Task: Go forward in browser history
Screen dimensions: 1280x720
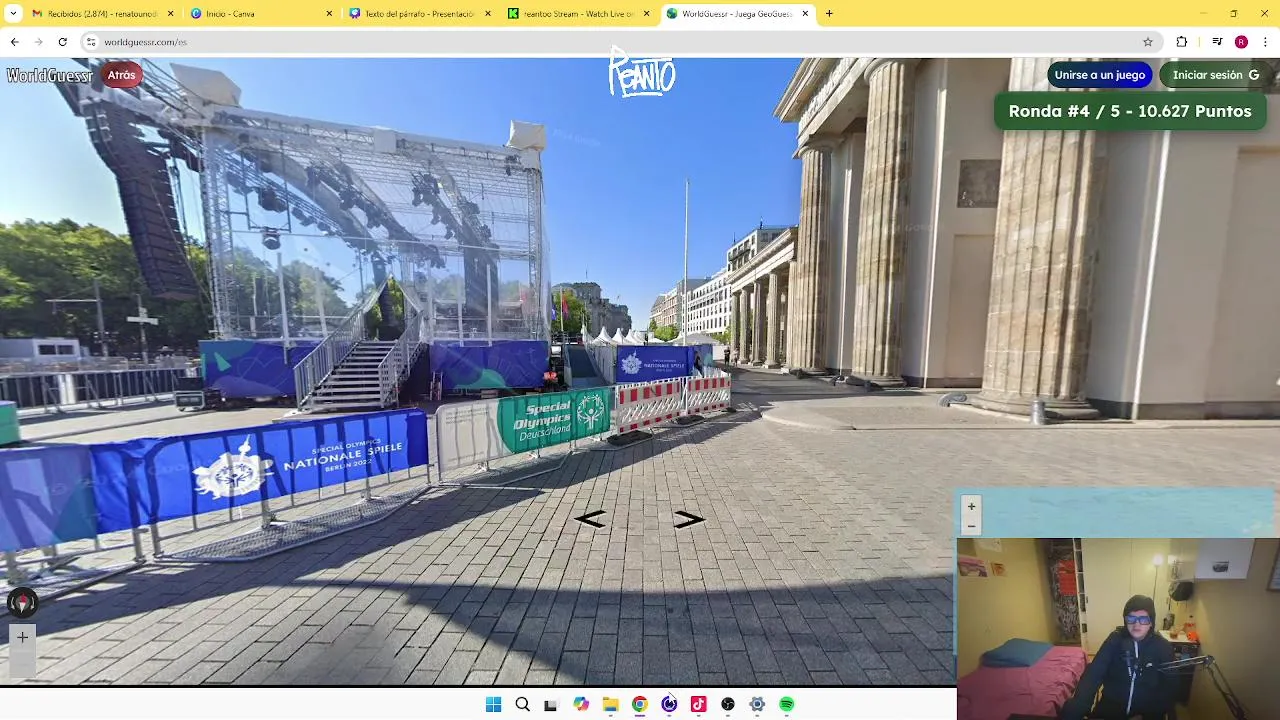Action: click(x=38, y=42)
